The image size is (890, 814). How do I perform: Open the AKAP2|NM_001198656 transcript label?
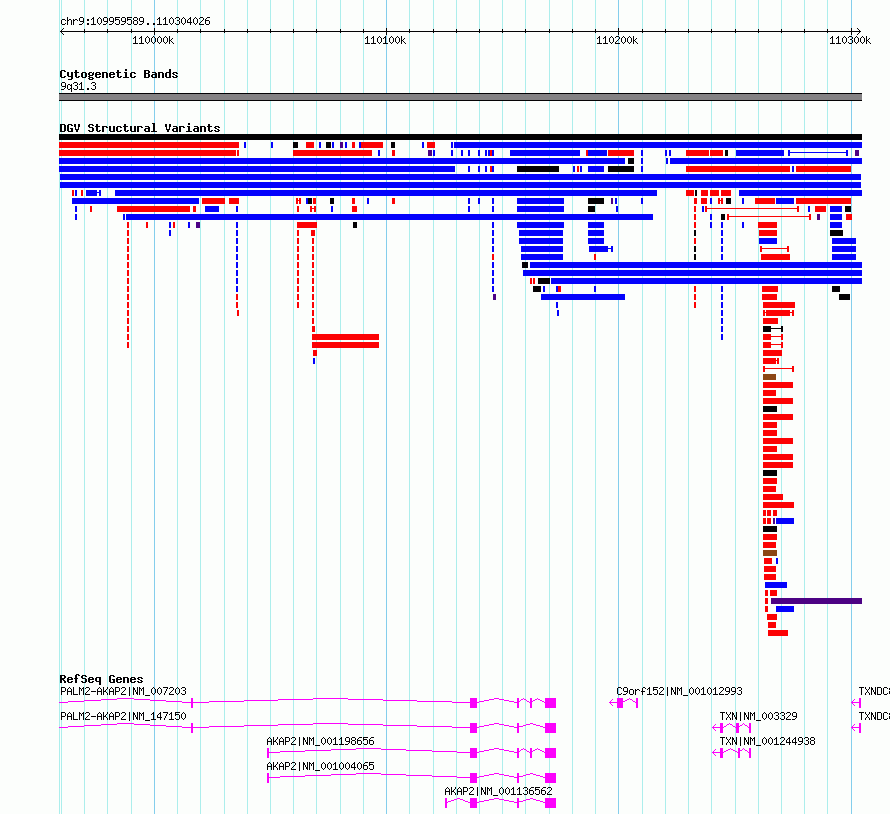320,741
